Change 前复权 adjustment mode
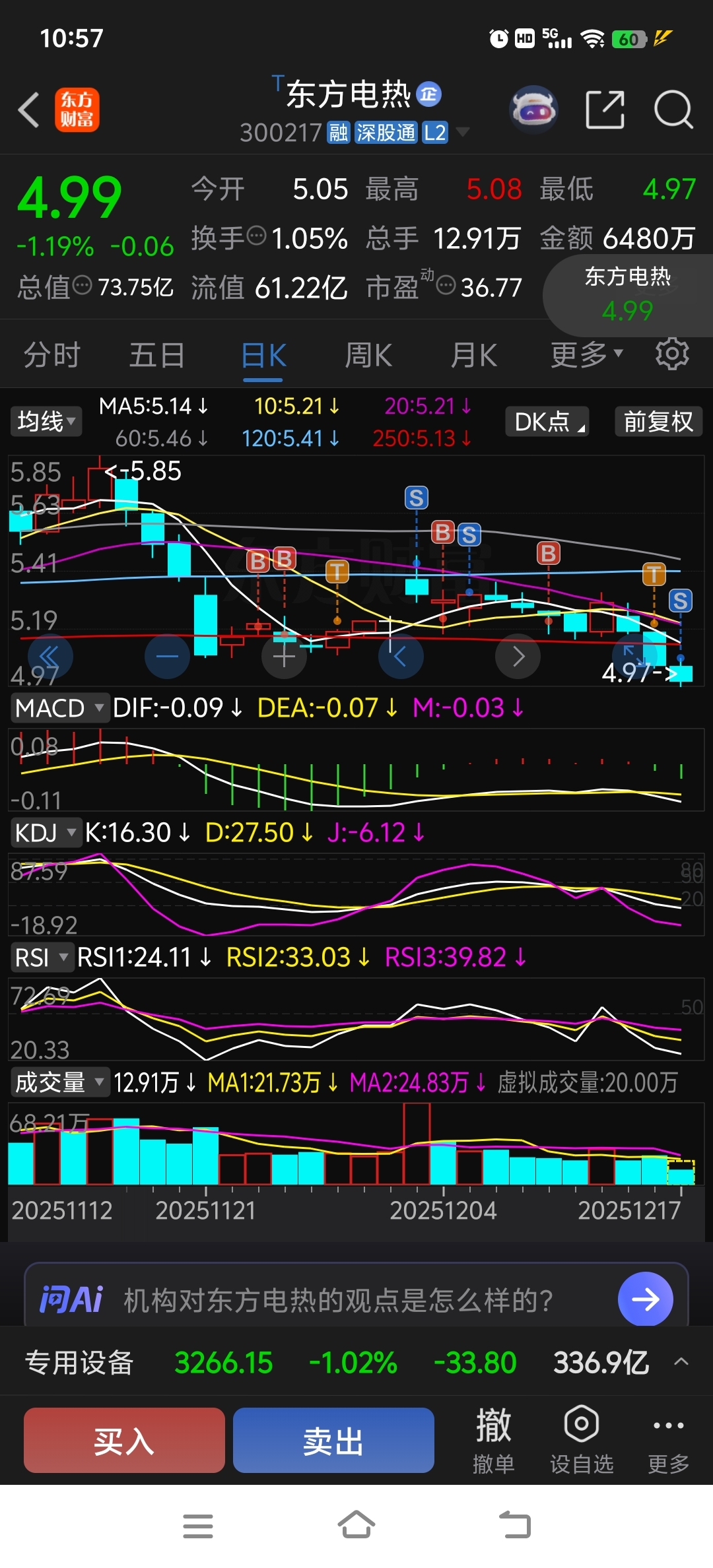The width and height of the screenshot is (713, 1568). [658, 421]
